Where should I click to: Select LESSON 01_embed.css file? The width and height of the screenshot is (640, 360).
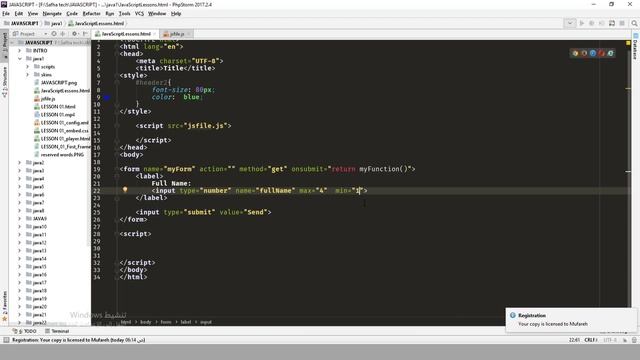(64, 131)
